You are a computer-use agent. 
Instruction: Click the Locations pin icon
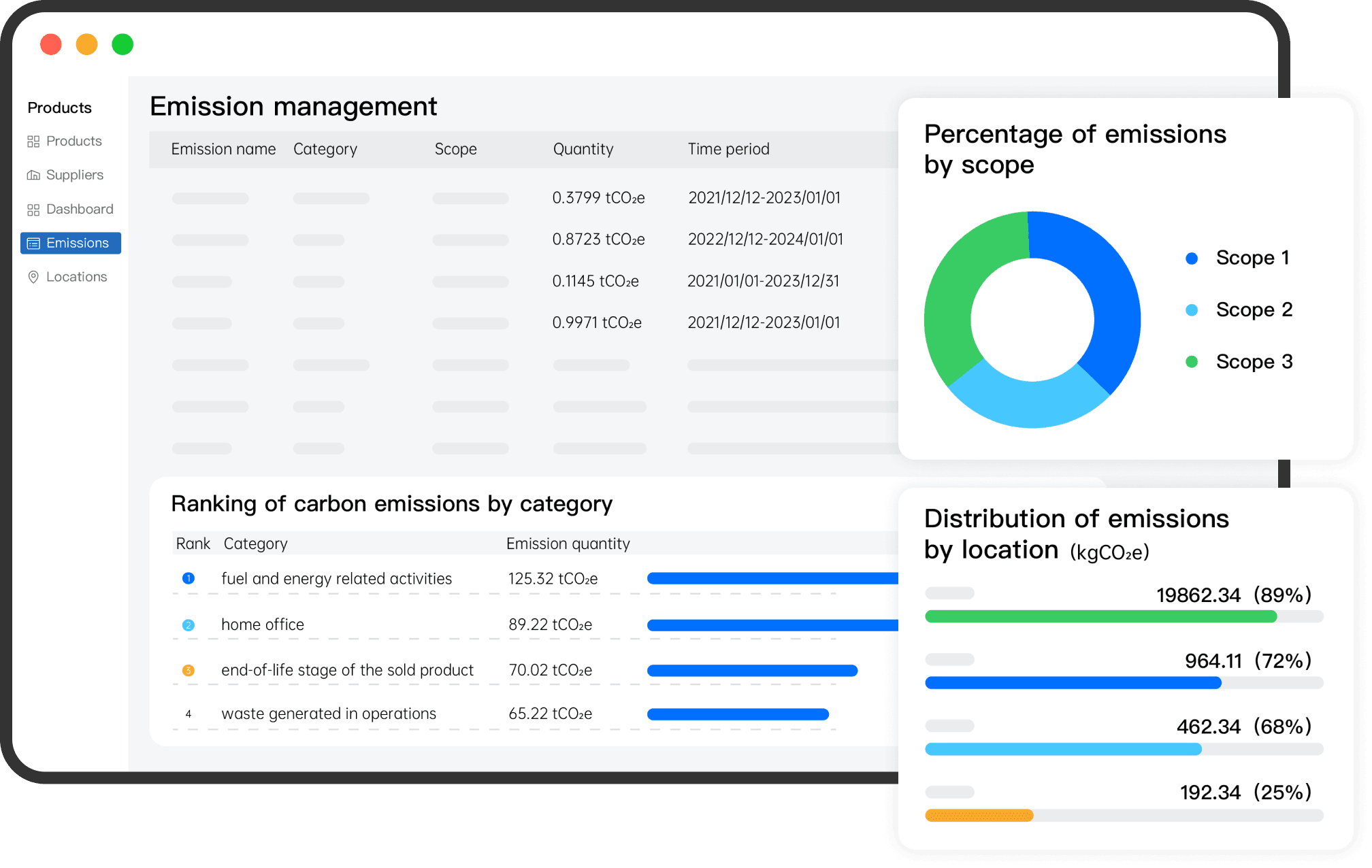pos(33,277)
